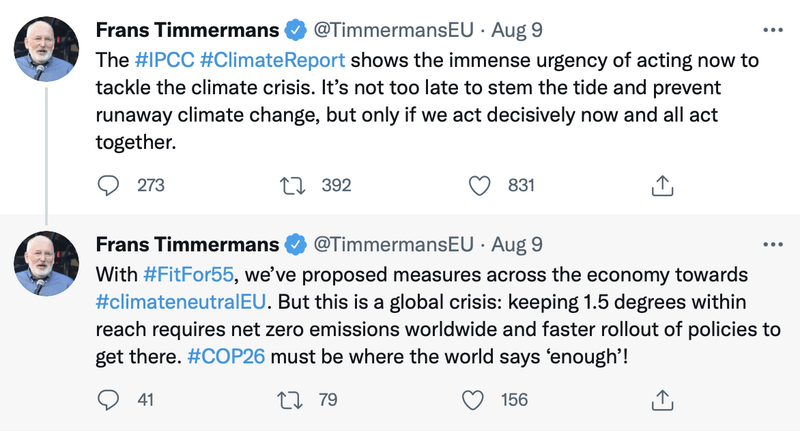Retweet the tweet with 392 retweets
Viewport: 800px width, 431px height.
[x=293, y=186]
